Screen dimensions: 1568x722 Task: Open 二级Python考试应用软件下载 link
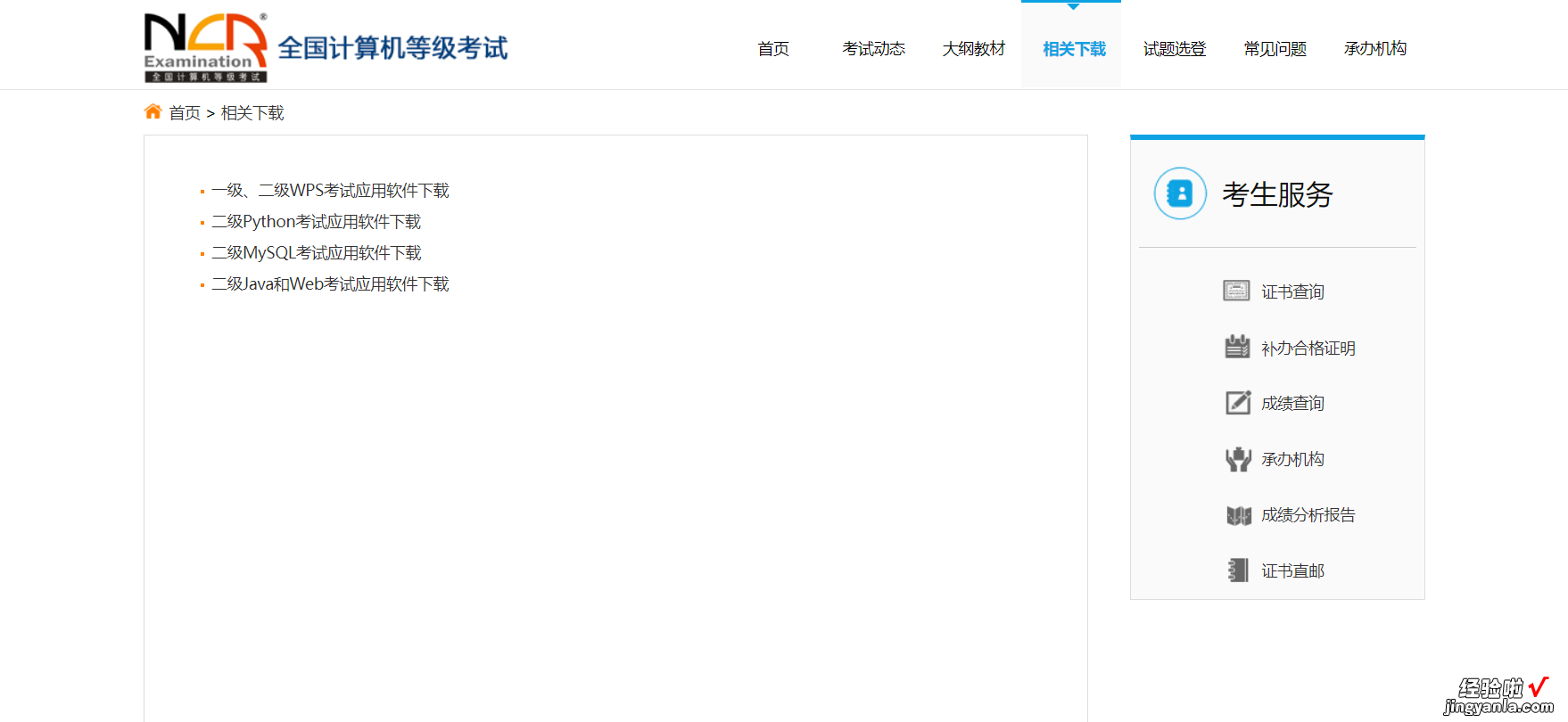[316, 222]
